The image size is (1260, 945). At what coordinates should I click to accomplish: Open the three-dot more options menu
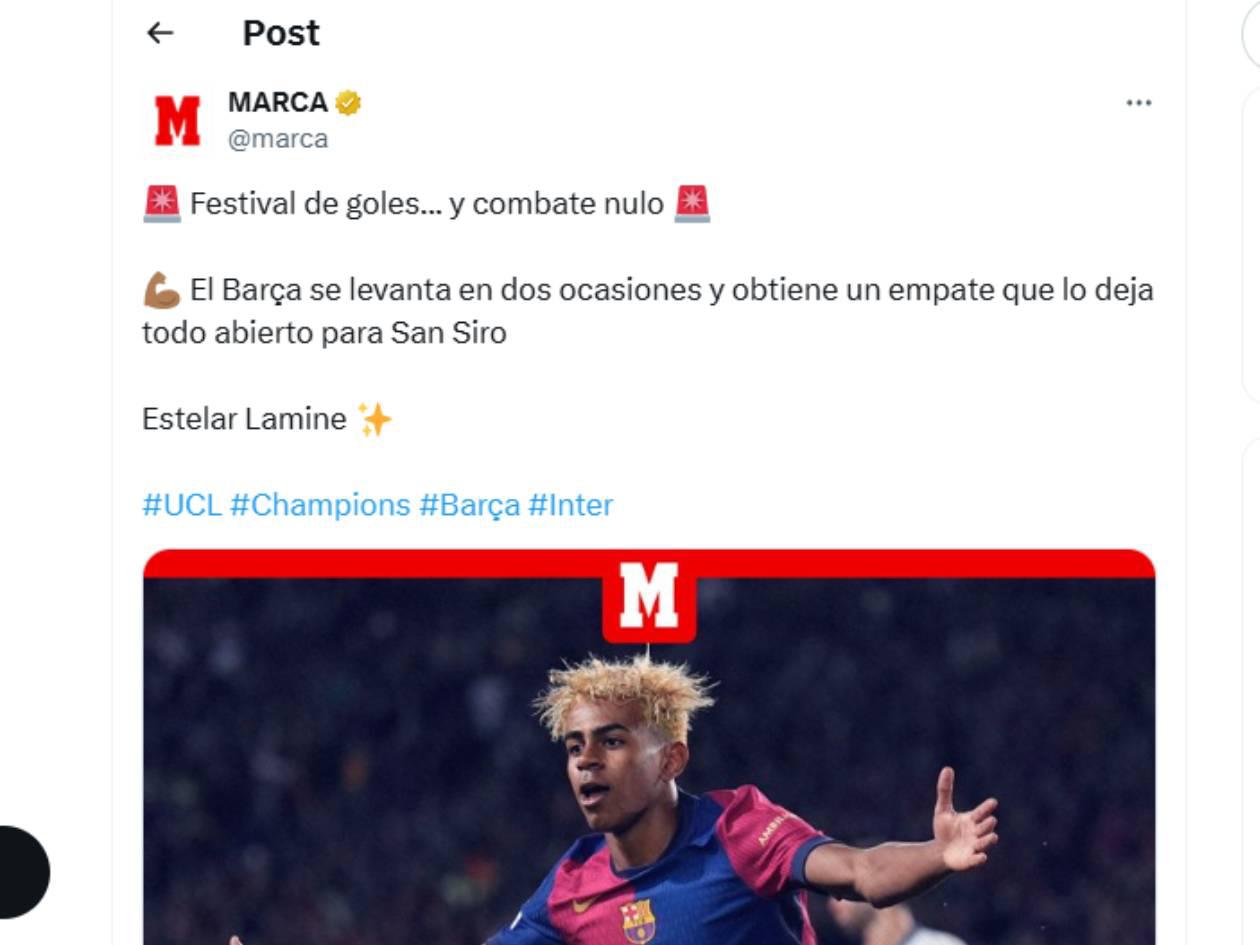tap(1138, 103)
